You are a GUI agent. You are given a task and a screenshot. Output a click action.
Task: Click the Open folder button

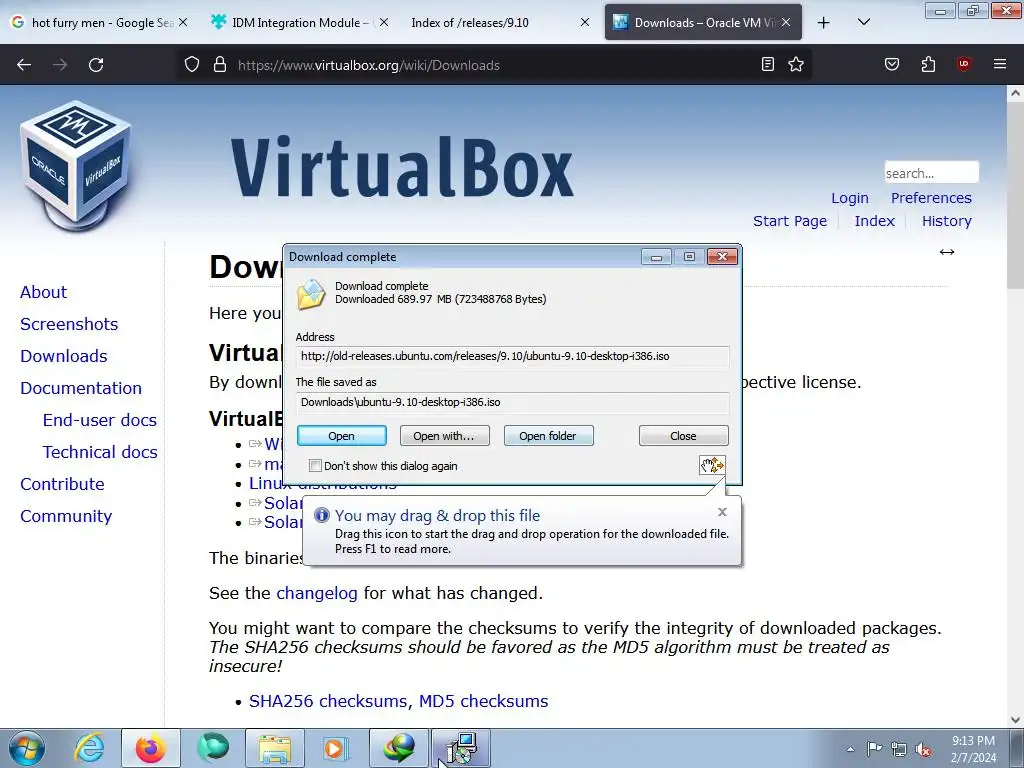click(548, 436)
